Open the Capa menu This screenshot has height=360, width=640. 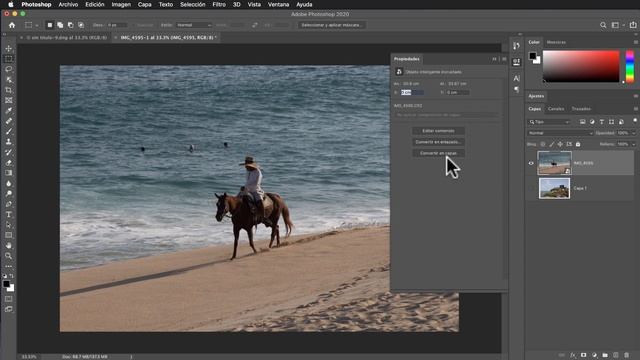click(x=144, y=4)
